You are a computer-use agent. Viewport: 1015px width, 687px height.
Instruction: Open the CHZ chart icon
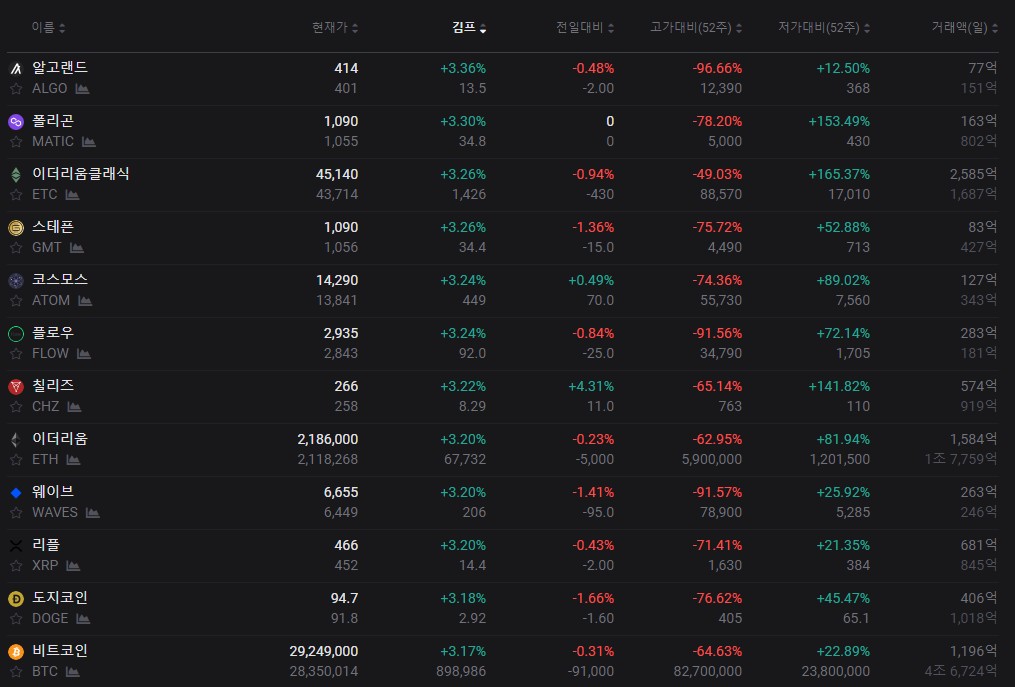74,407
